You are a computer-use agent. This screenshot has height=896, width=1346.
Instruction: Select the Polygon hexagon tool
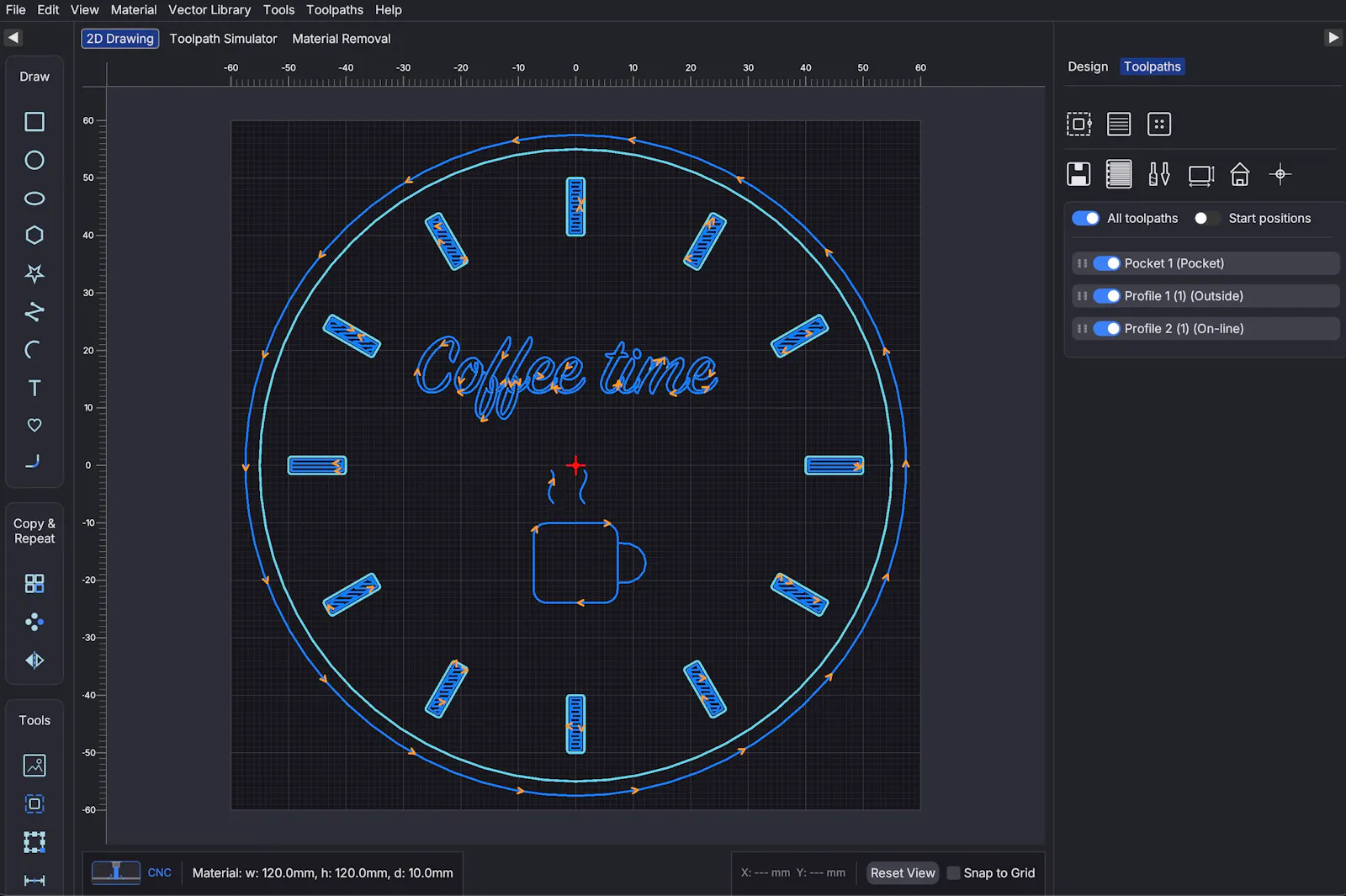pyautogui.click(x=34, y=236)
